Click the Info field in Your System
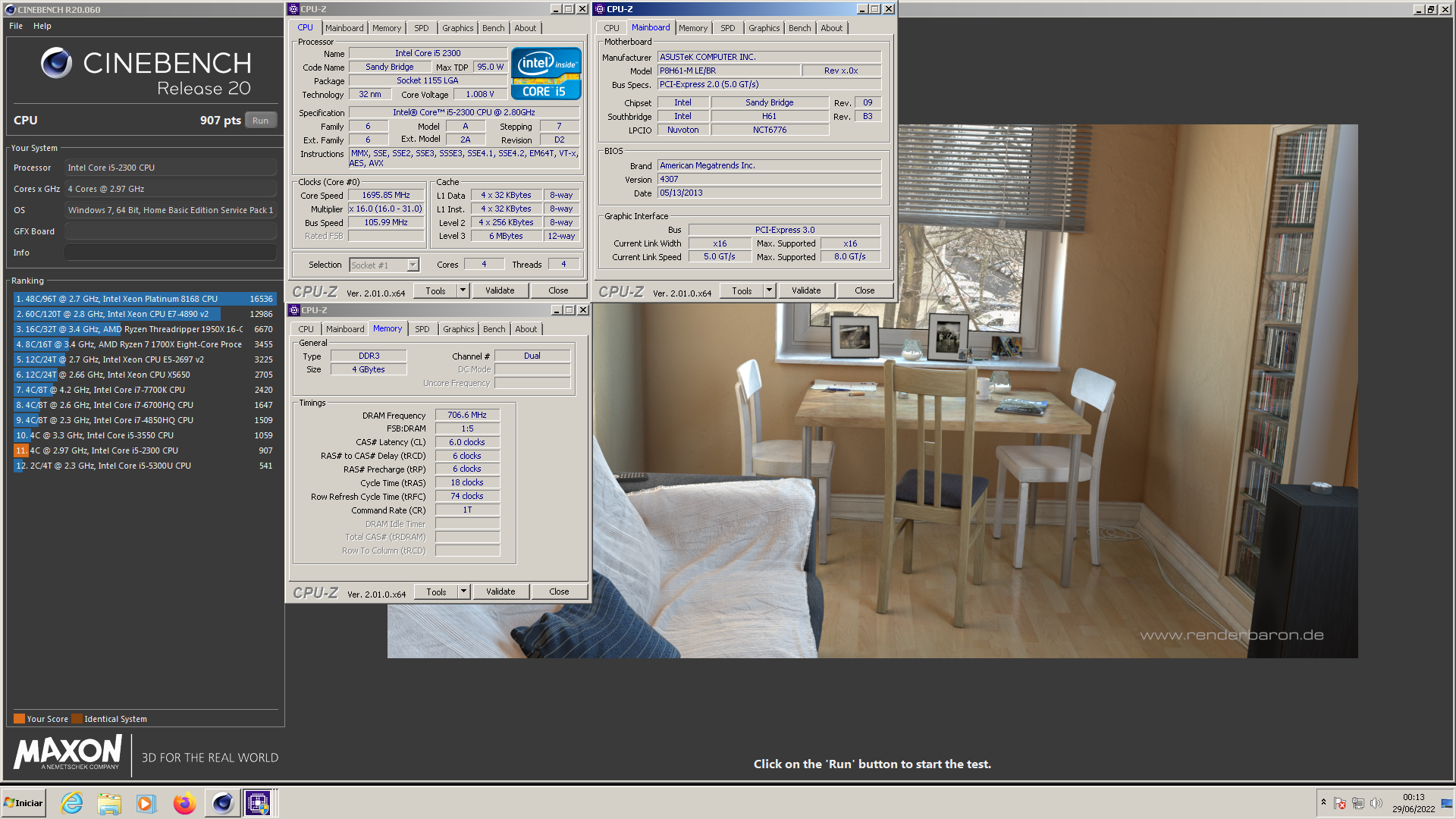The height and width of the screenshot is (819, 1456). click(x=171, y=253)
